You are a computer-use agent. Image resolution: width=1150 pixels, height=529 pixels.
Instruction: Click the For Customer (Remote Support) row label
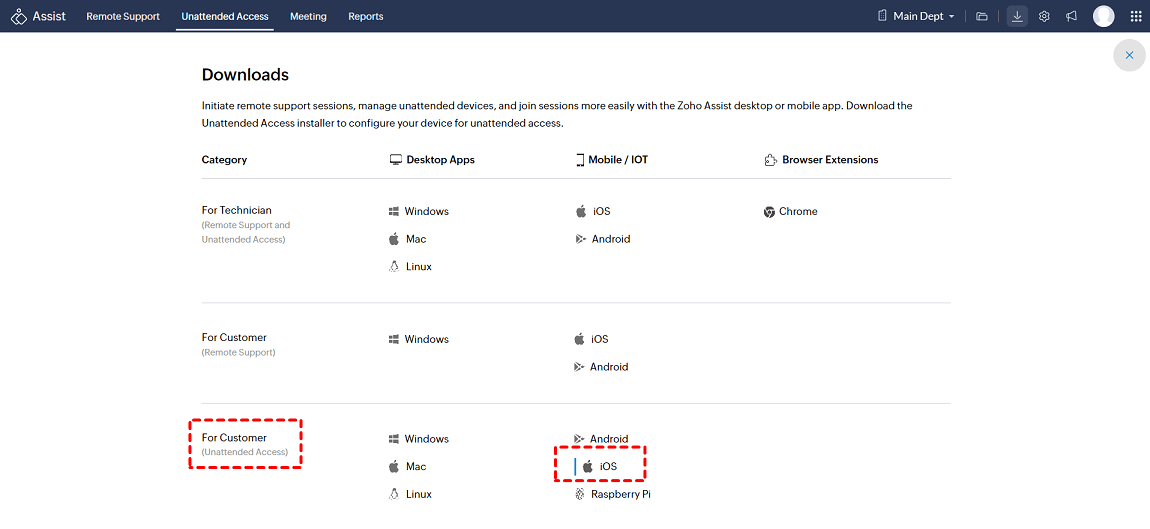[238, 344]
